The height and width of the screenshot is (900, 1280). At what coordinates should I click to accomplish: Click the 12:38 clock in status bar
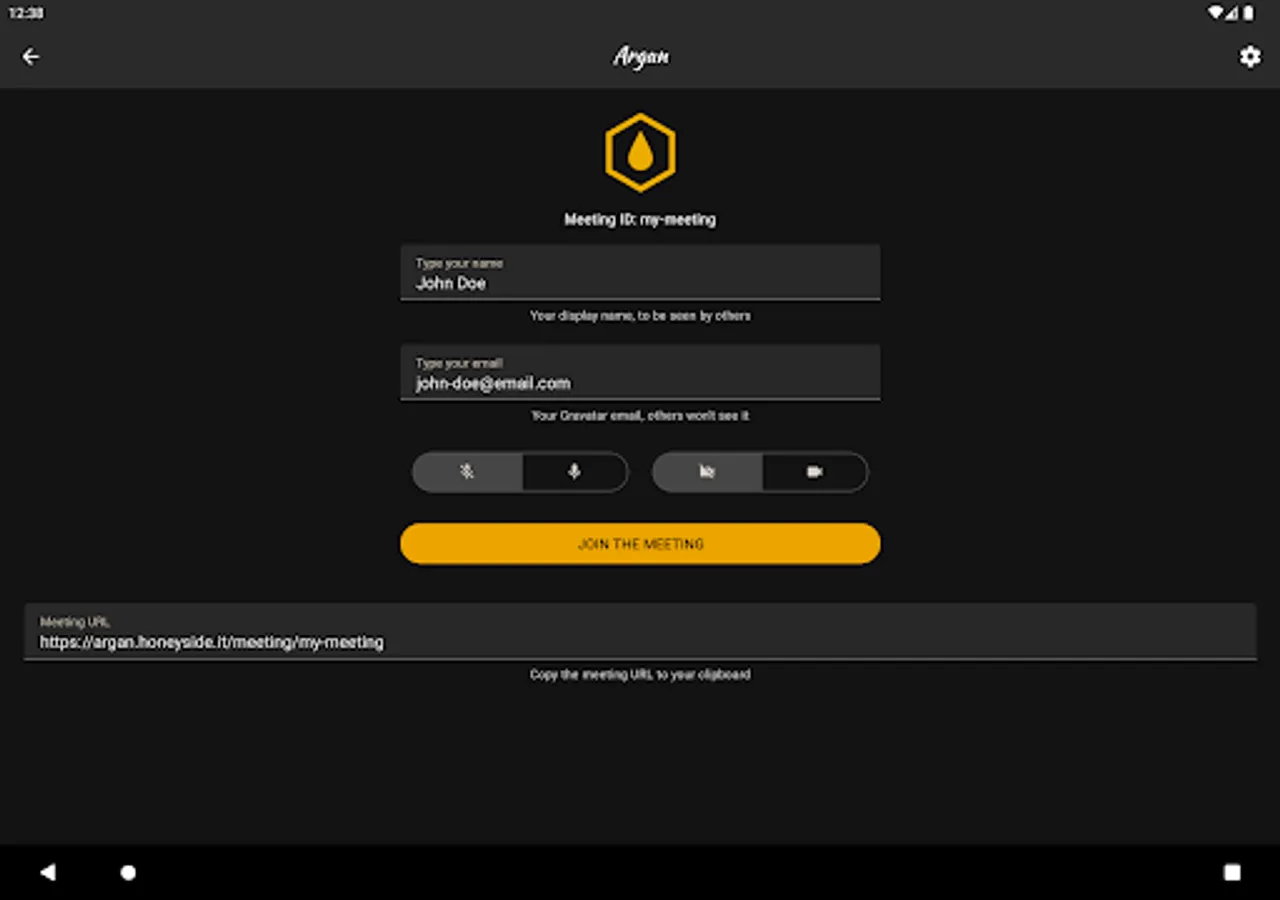pos(27,13)
